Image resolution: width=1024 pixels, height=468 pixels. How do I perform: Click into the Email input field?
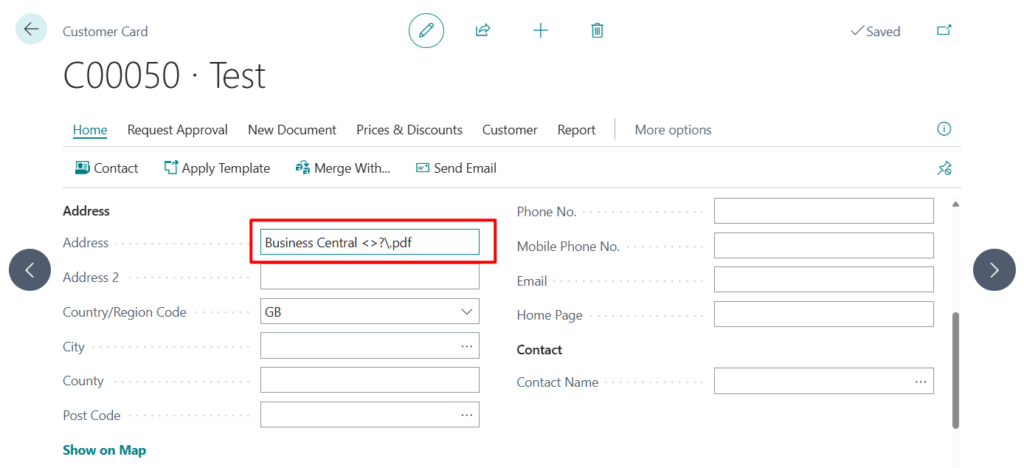click(823, 280)
